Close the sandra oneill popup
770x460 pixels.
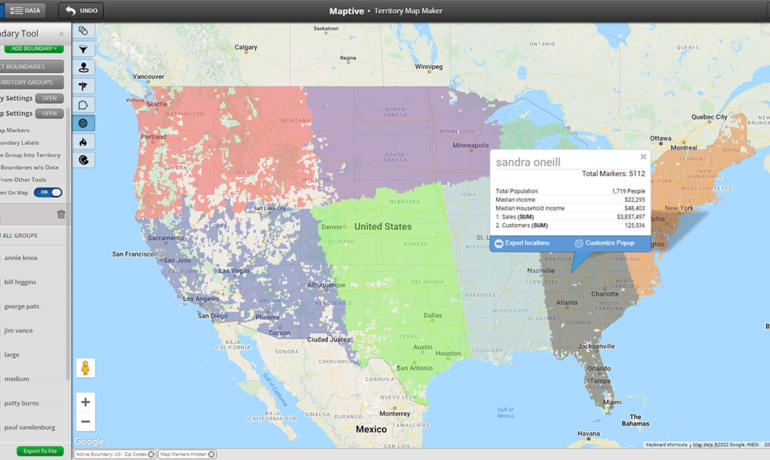click(x=643, y=157)
